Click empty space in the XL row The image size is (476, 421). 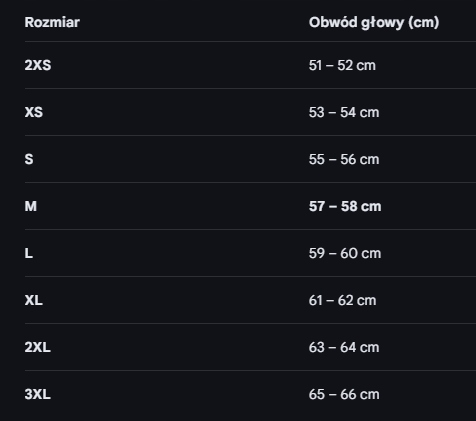(x=167, y=300)
